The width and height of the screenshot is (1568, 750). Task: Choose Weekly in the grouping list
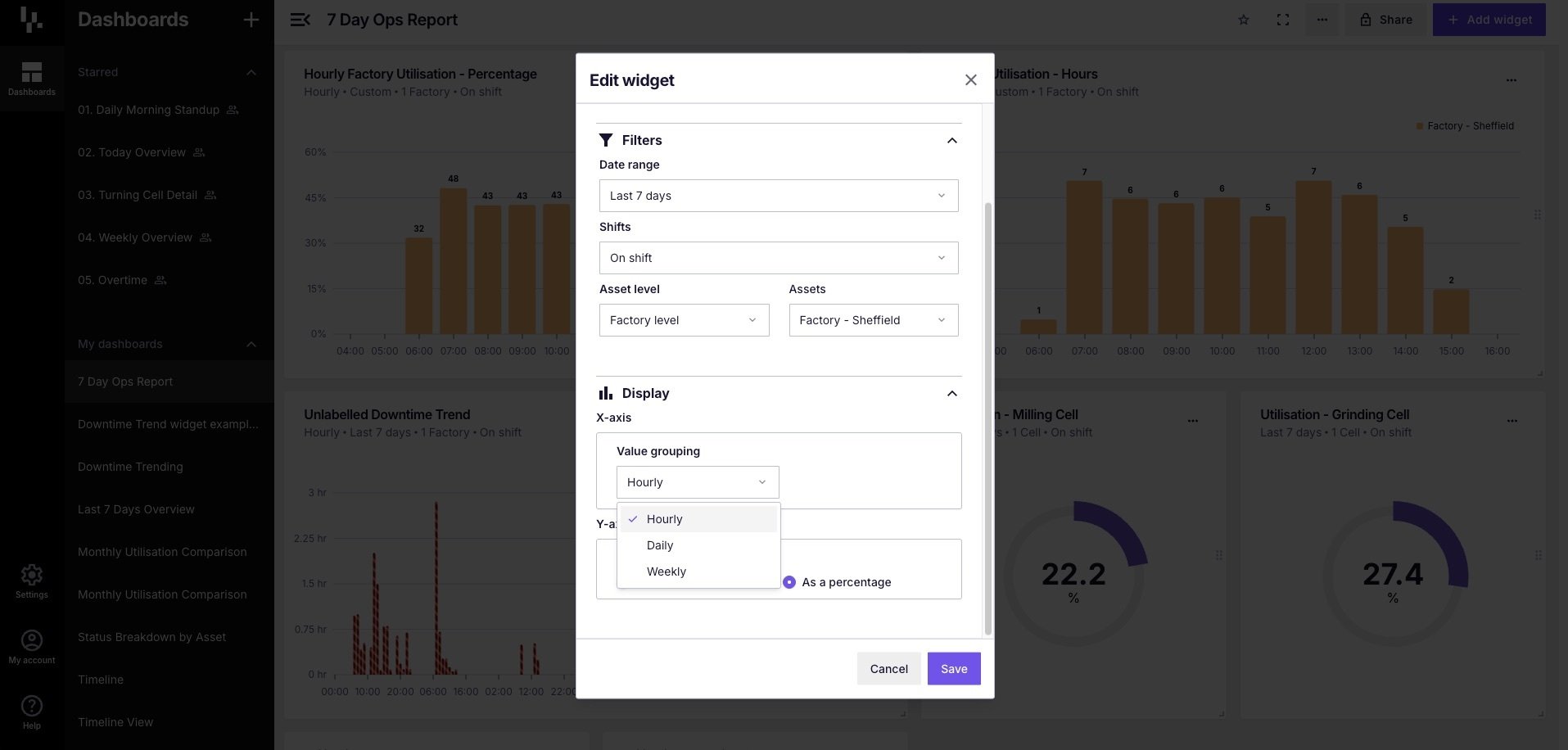pos(698,572)
